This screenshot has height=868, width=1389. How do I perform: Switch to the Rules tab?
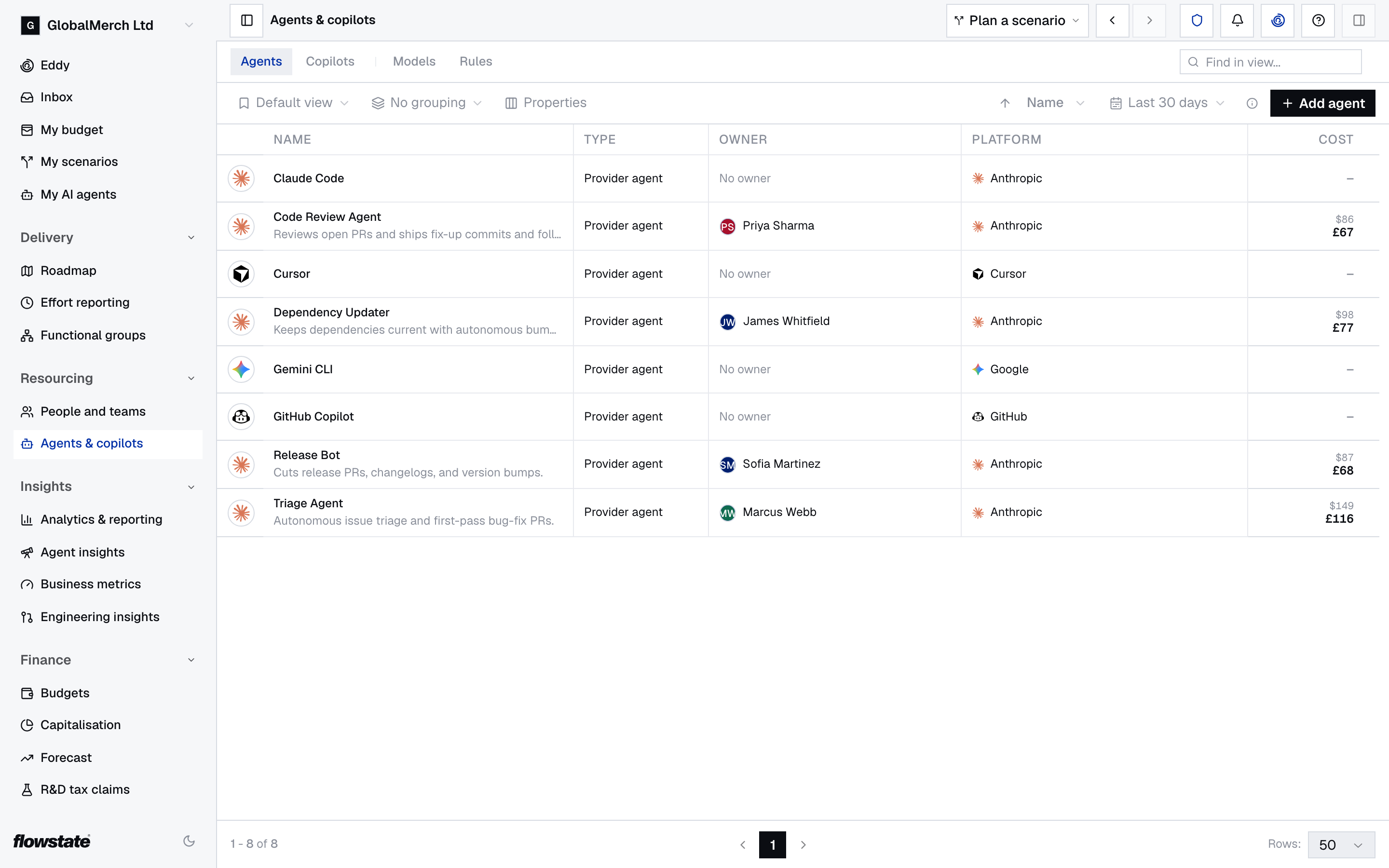coord(475,61)
